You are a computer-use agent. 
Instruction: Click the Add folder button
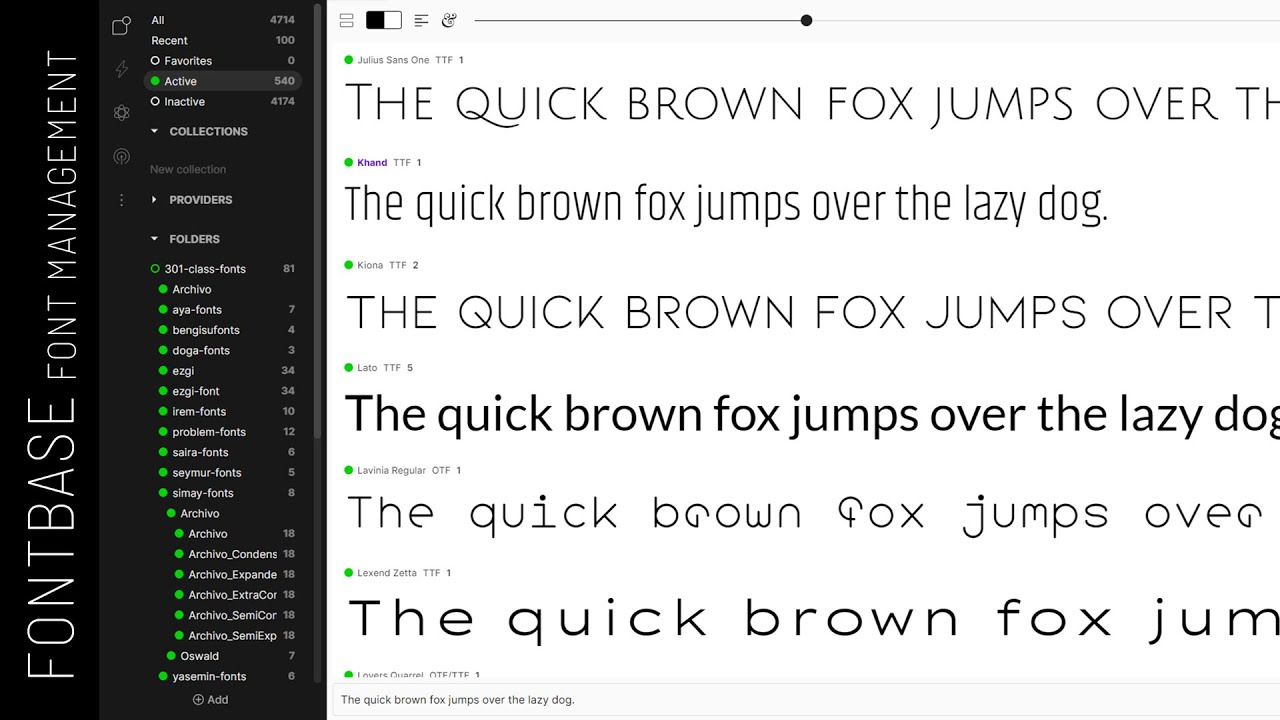coord(211,700)
